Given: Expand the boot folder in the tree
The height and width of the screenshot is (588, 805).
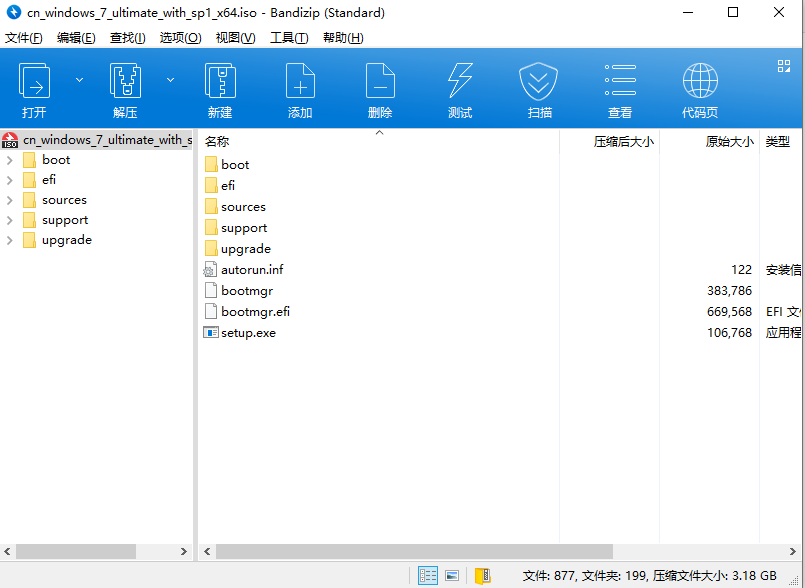Looking at the screenshot, I should 9,160.
